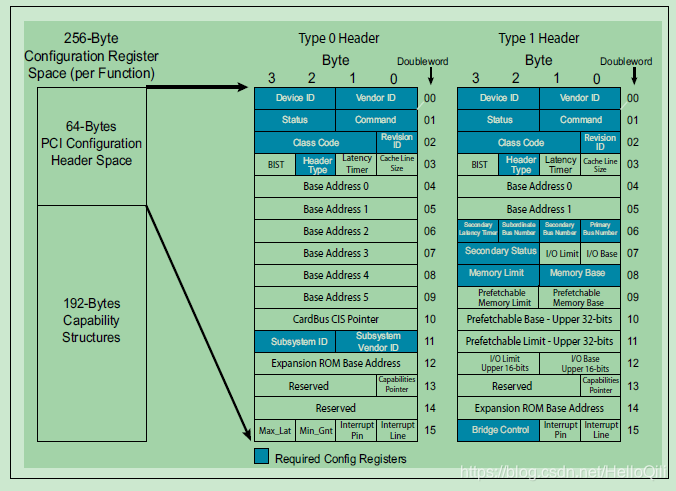The image size is (676, 491).
Task: Click the 'Type 1 Header' title
Action: click(539, 38)
